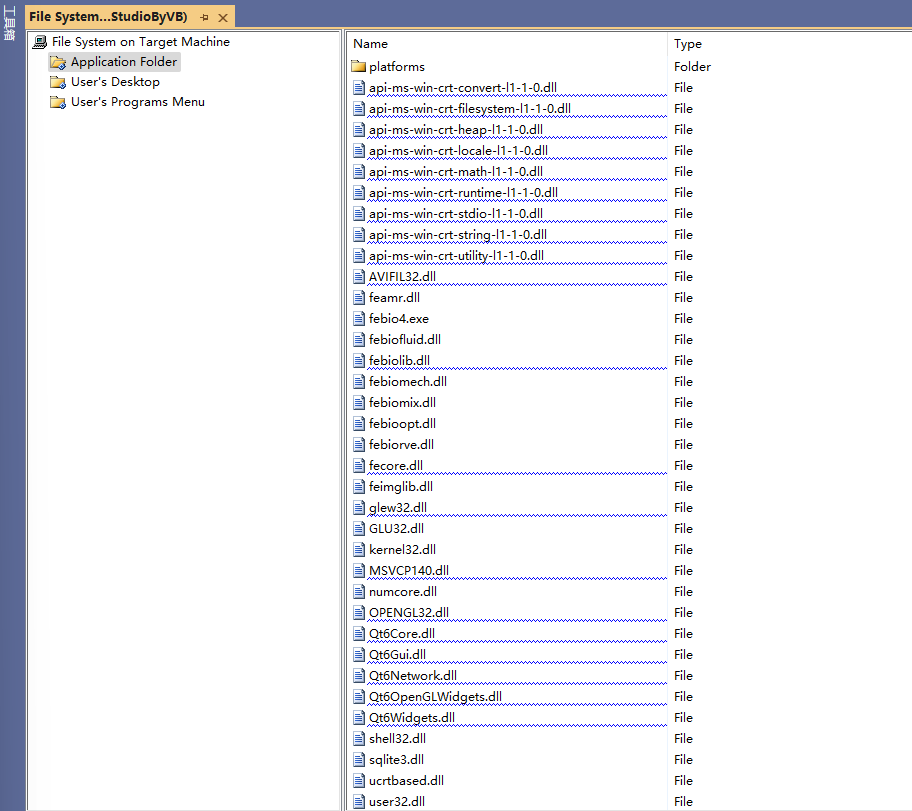Click the File System on Target Machine computer icon
Screen dimensions: 912x811
pos(40,42)
